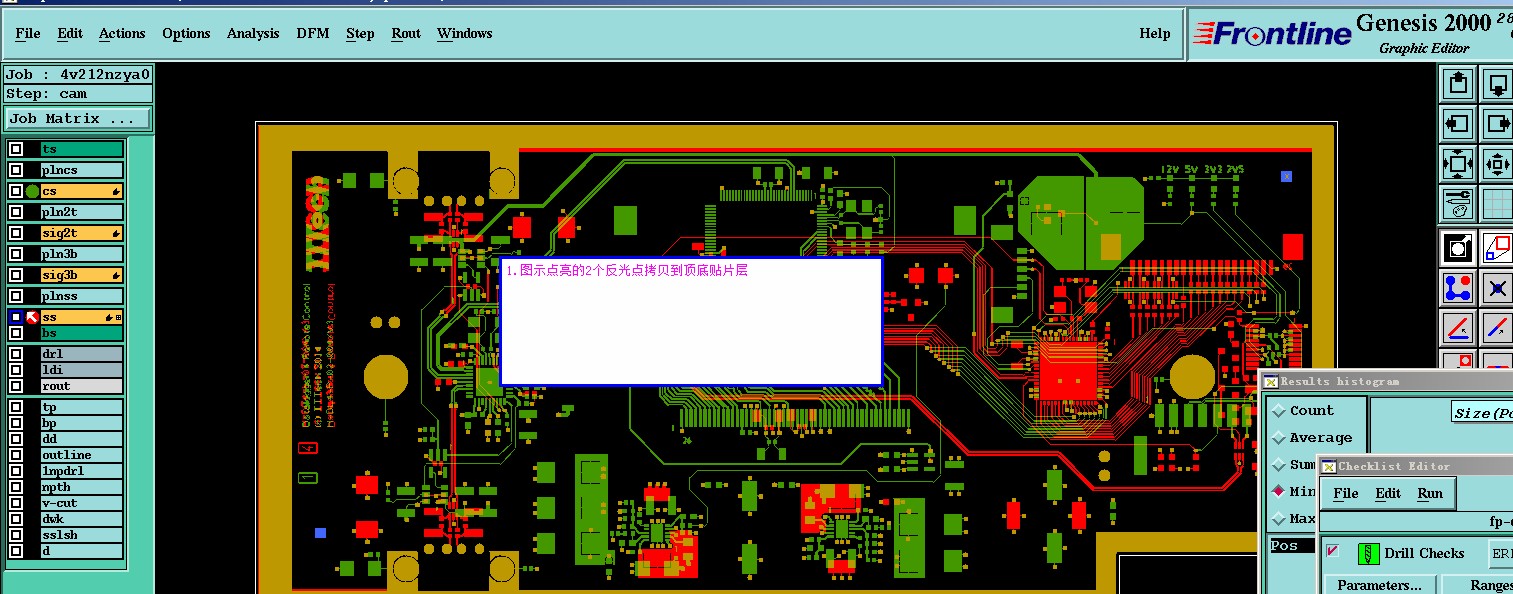Open the Analysis menu
1513x594 pixels.
(253, 34)
